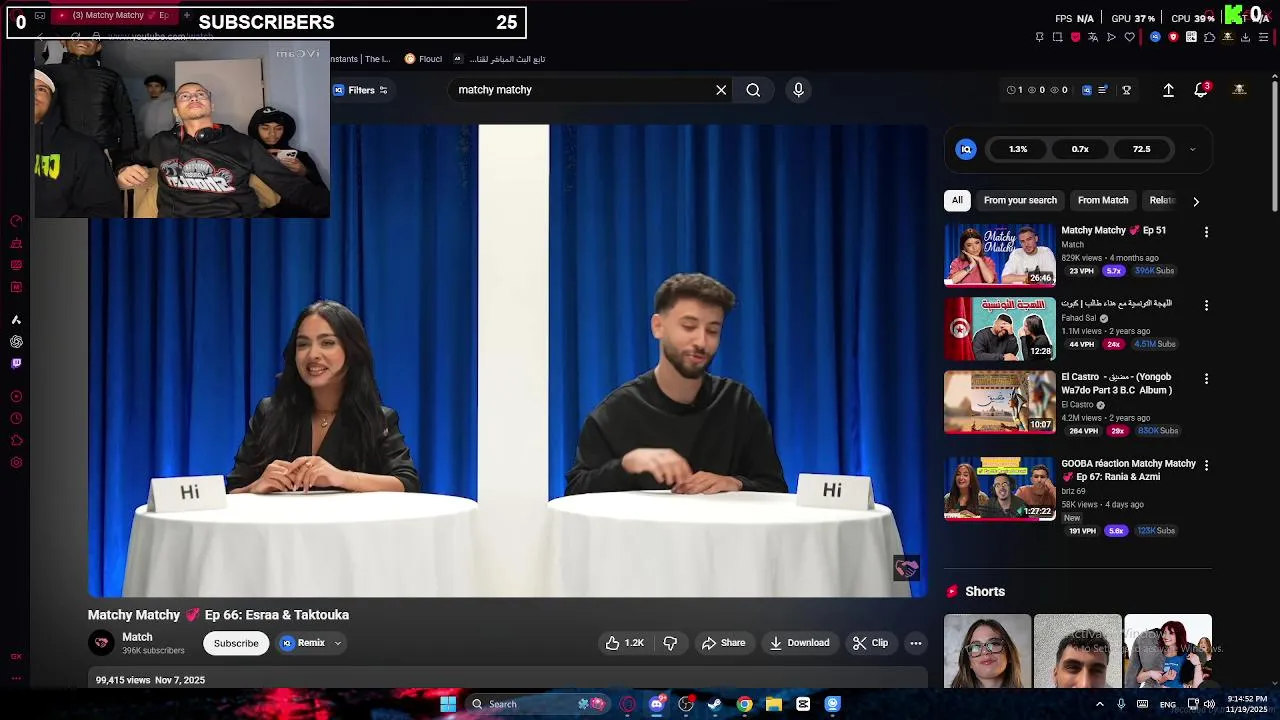Image resolution: width=1280 pixels, height=720 pixels.
Task: Clear the search box with the X icon
Action: click(x=721, y=90)
